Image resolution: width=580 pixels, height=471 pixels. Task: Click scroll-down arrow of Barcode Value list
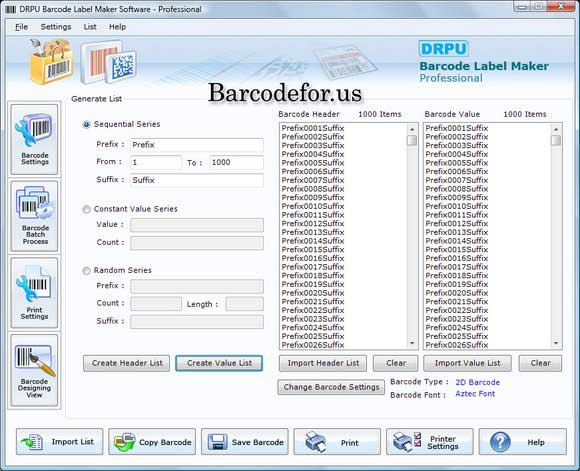(556, 343)
